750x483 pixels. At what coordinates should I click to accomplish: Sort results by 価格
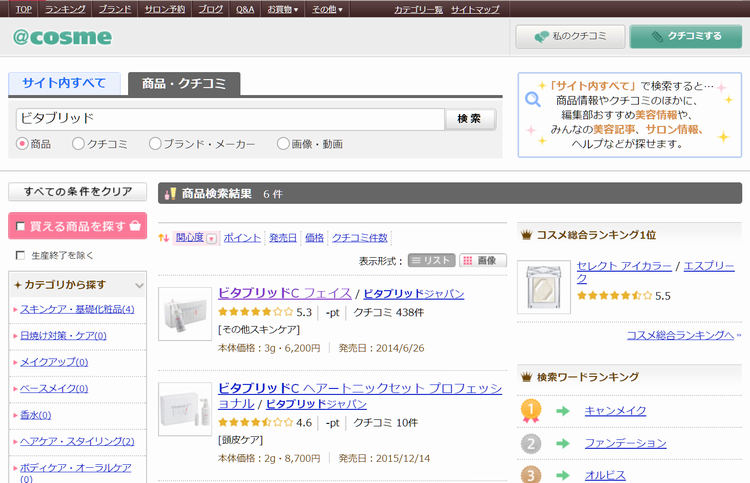(x=315, y=238)
